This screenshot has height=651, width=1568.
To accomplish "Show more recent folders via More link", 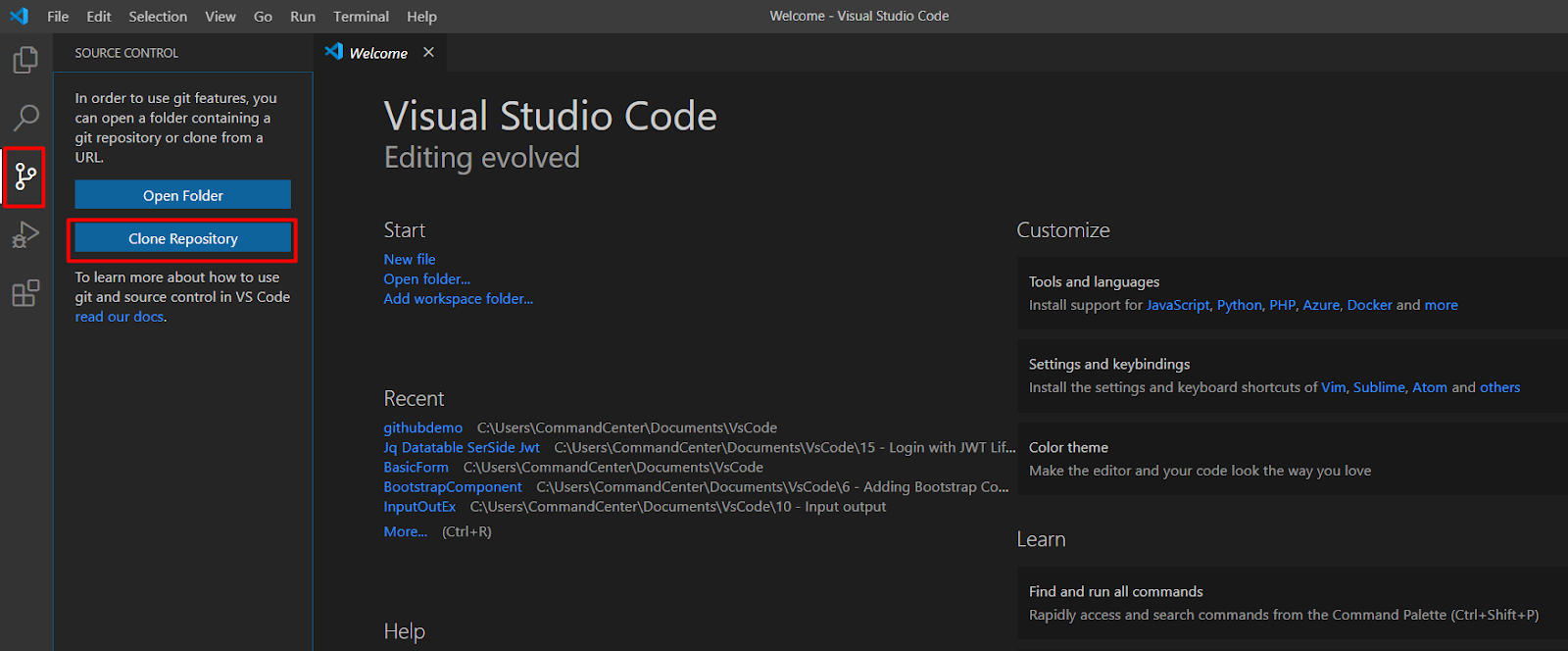I will [x=406, y=532].
